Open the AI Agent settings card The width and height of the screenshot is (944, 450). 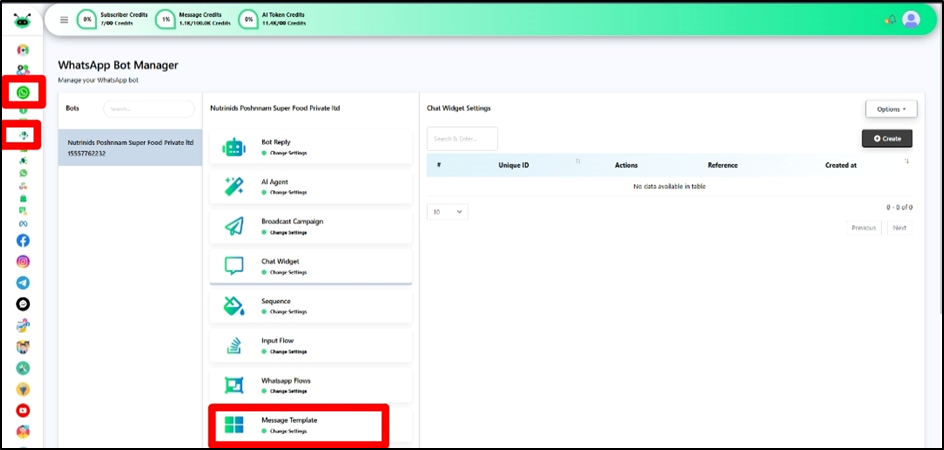[x=310, y=186]
